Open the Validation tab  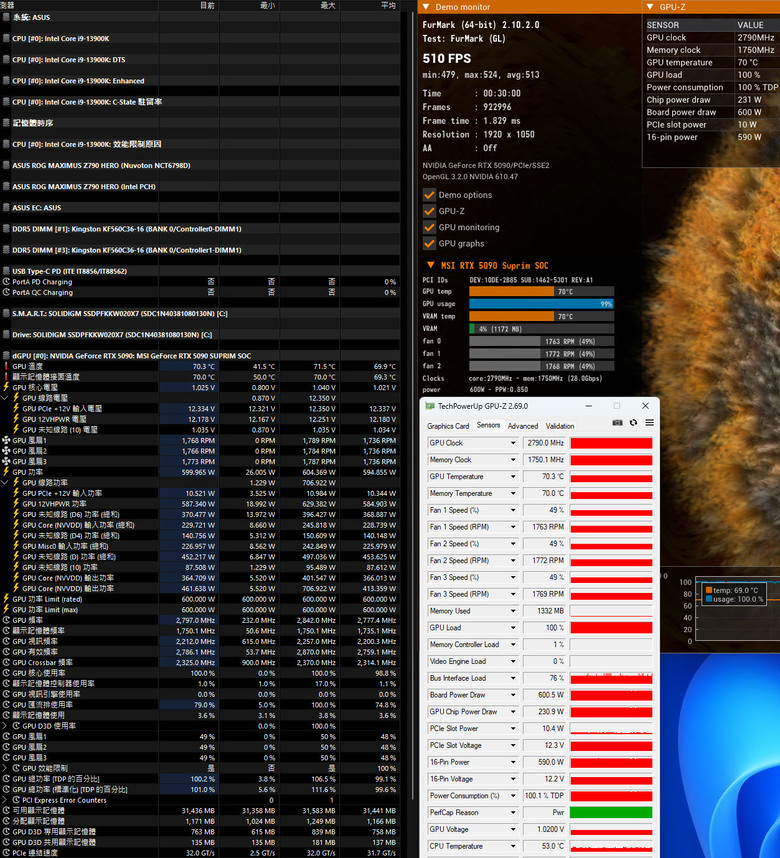click(560, 426)
